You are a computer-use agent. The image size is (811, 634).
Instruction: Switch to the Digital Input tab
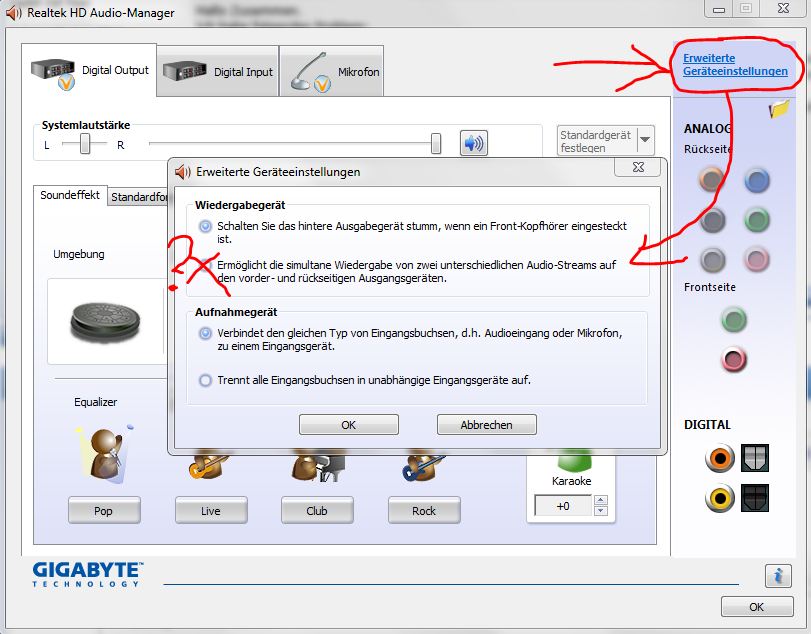[x=218, y=71]
